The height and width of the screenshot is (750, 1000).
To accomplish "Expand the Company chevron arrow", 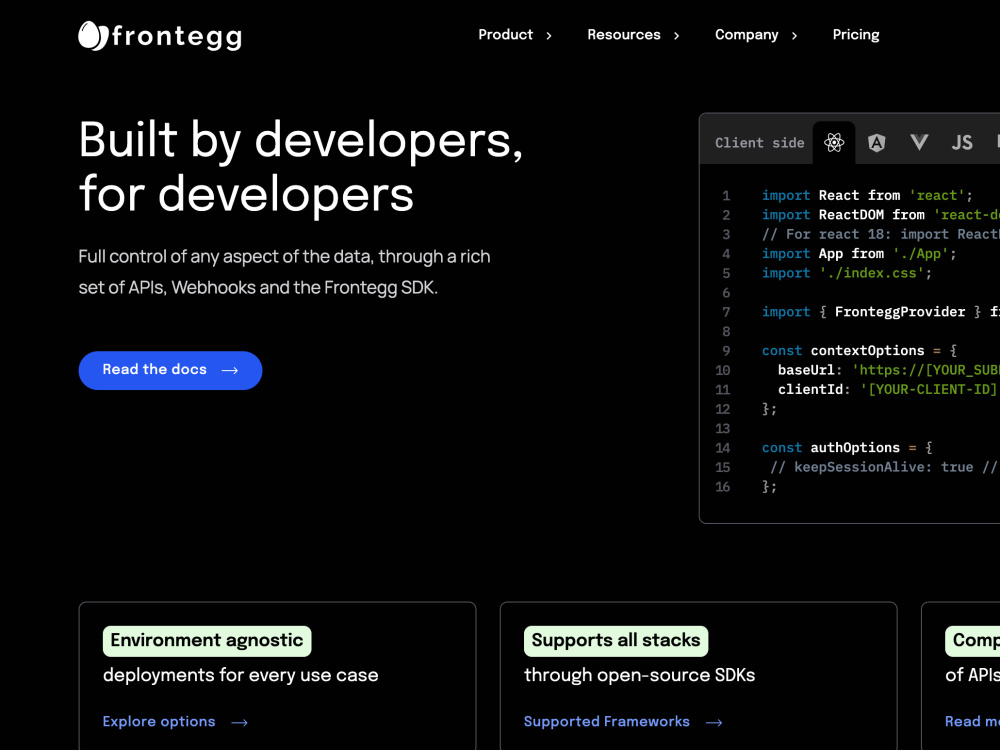I will (x=794, y=36).
